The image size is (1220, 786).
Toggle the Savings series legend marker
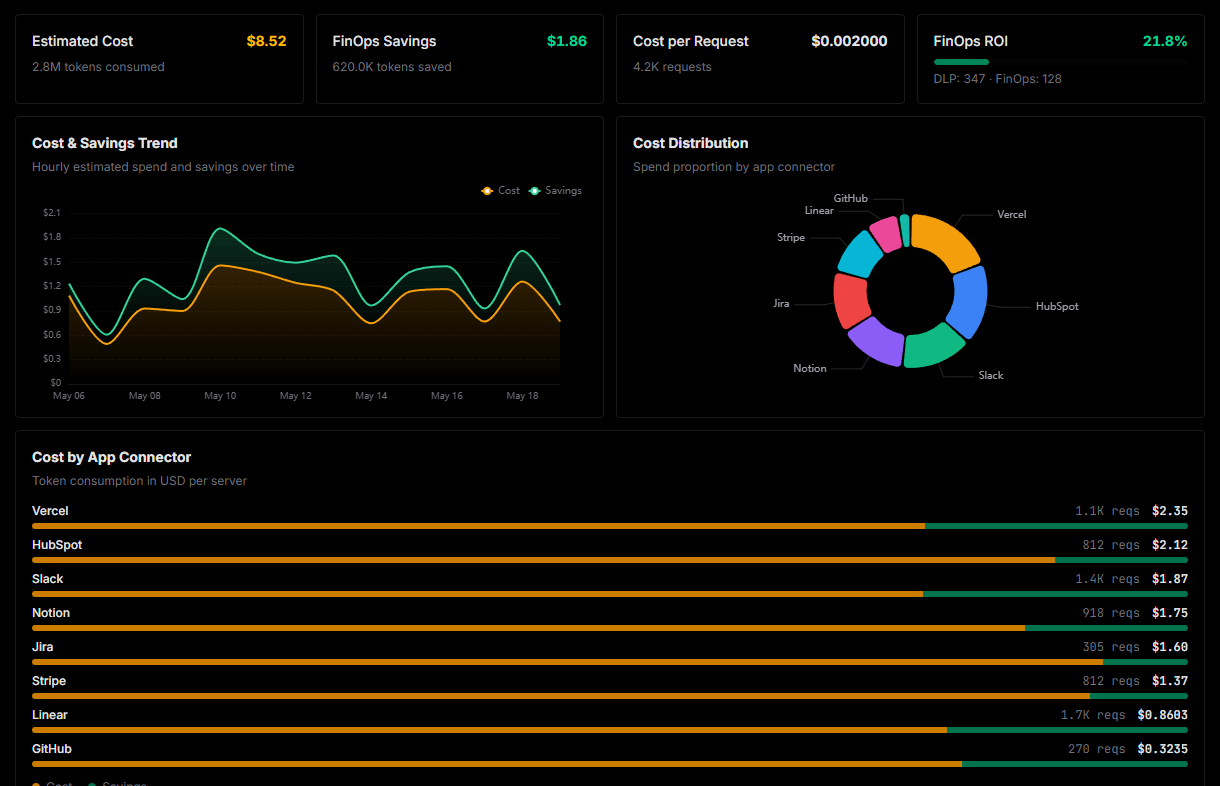click(x=534, y=191)
